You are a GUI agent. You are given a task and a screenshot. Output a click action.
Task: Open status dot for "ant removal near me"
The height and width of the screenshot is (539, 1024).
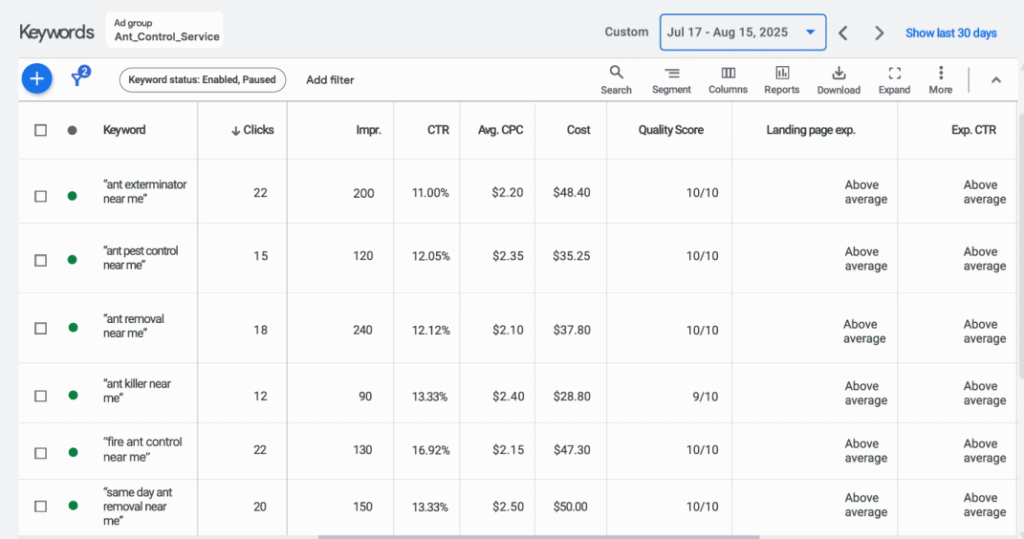(72, 328)
